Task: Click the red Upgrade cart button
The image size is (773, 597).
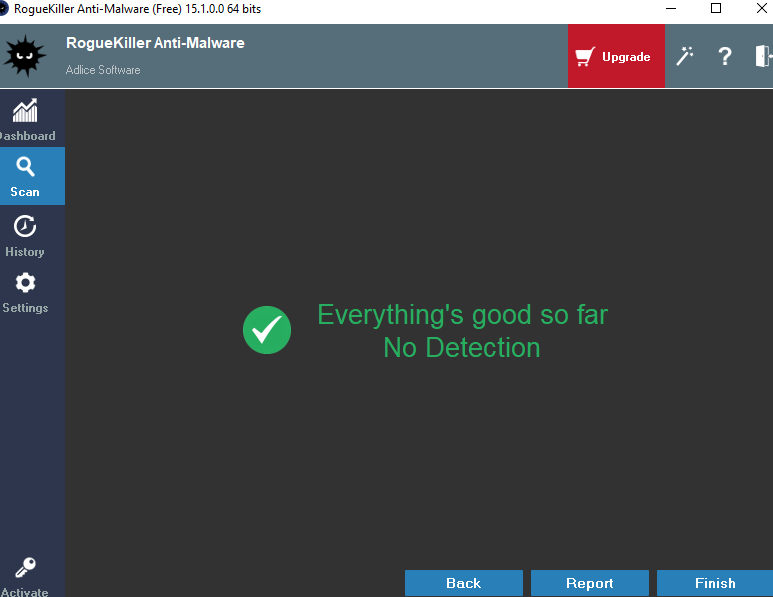Action: [x=616, y=56]
